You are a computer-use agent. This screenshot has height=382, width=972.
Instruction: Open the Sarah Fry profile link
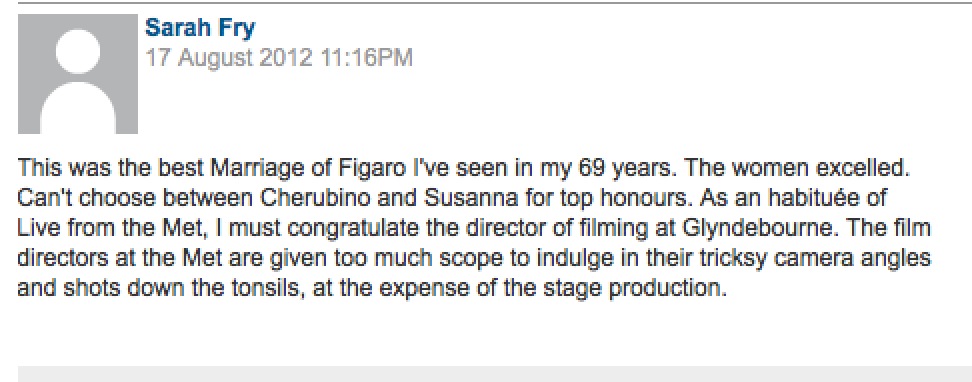coord(200,28)
